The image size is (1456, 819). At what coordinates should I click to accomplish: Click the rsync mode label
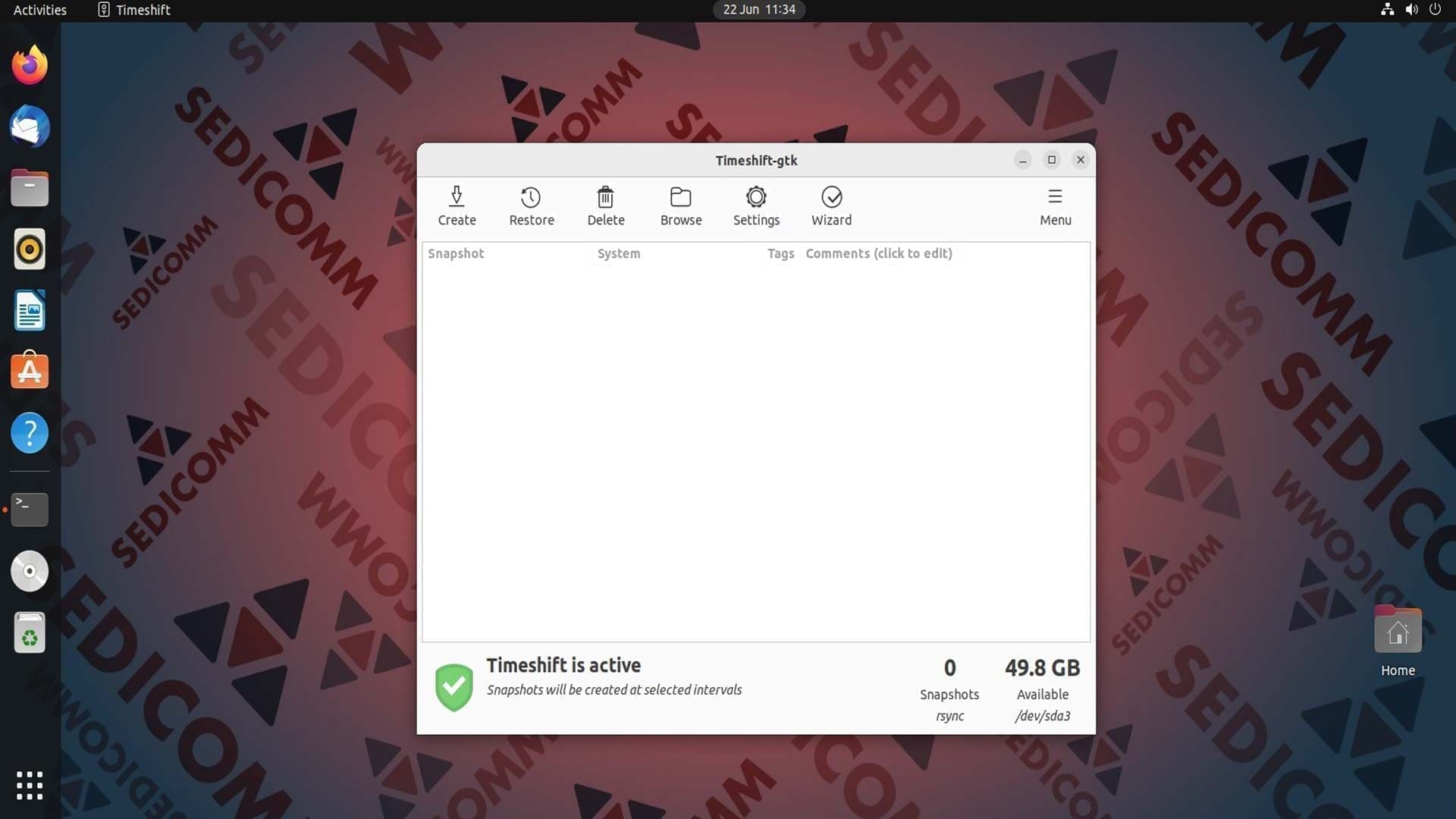pos(949,716)
